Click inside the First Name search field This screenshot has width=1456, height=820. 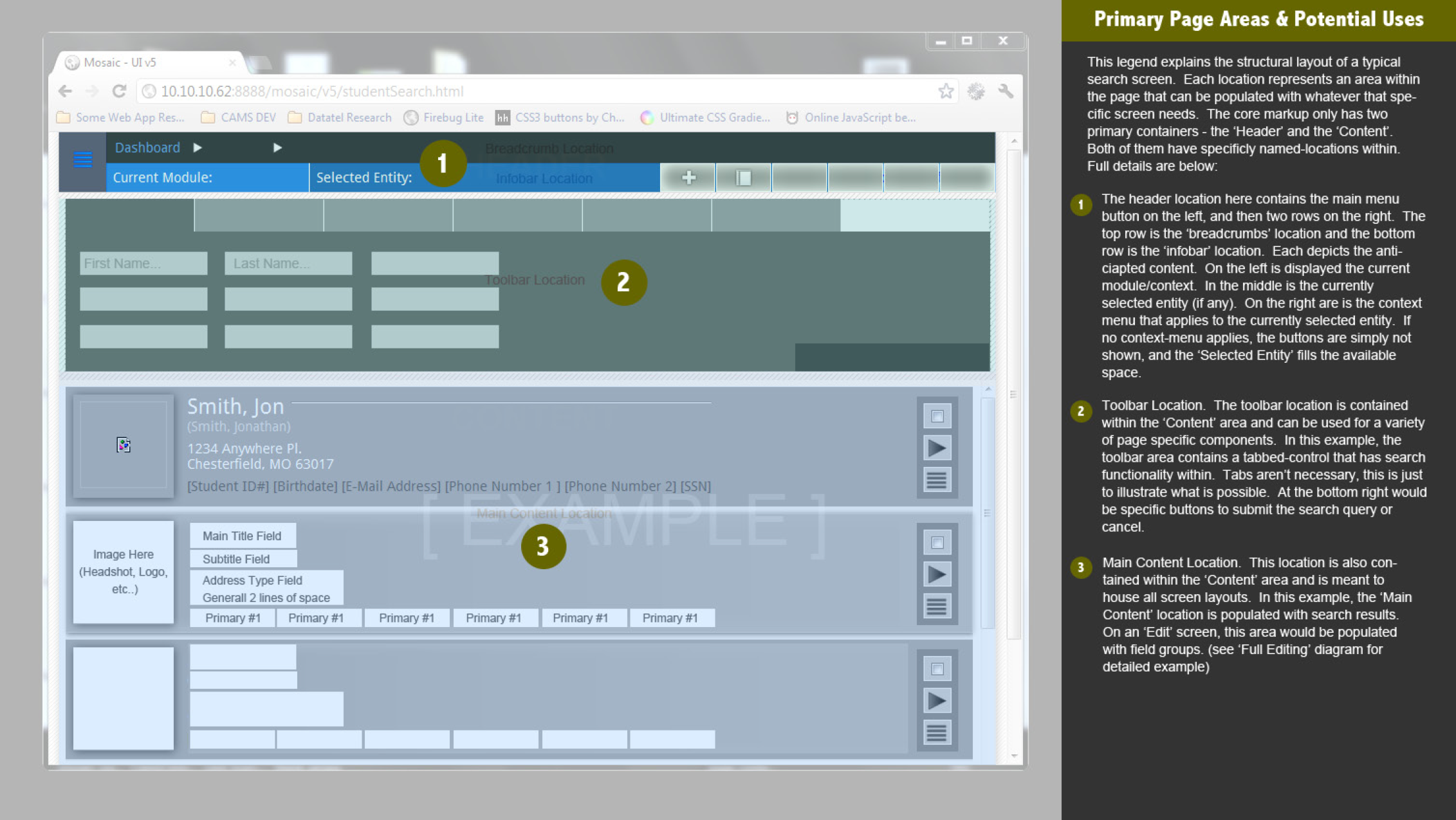point(143,263)
